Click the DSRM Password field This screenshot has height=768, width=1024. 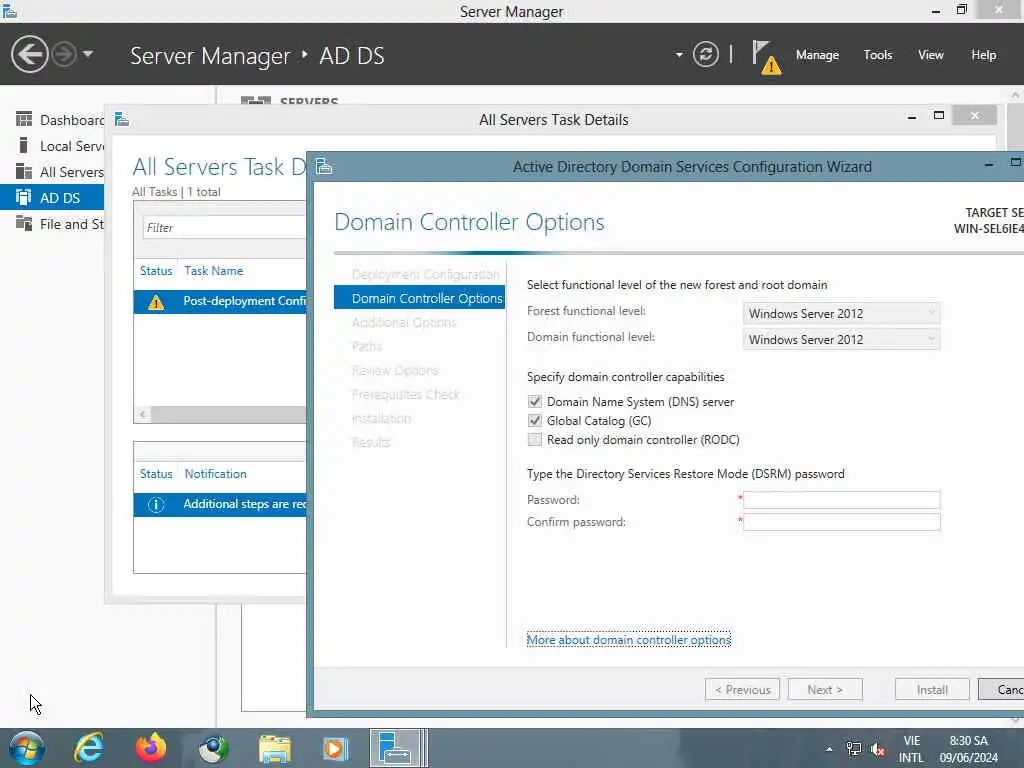click(842, 500)
